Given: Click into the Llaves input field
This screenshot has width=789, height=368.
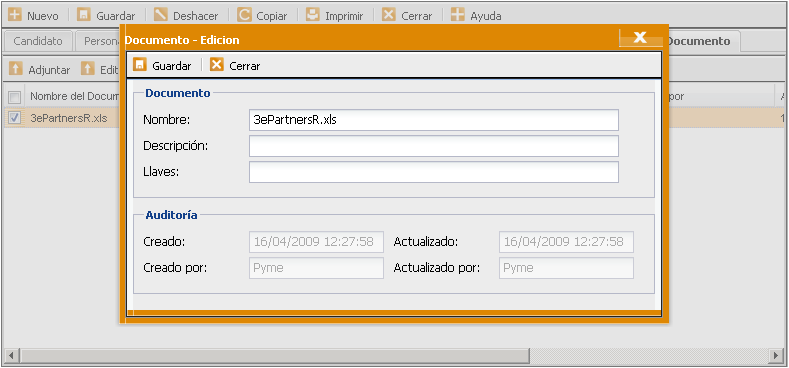Looking at the screenshot, I should 434,172.
